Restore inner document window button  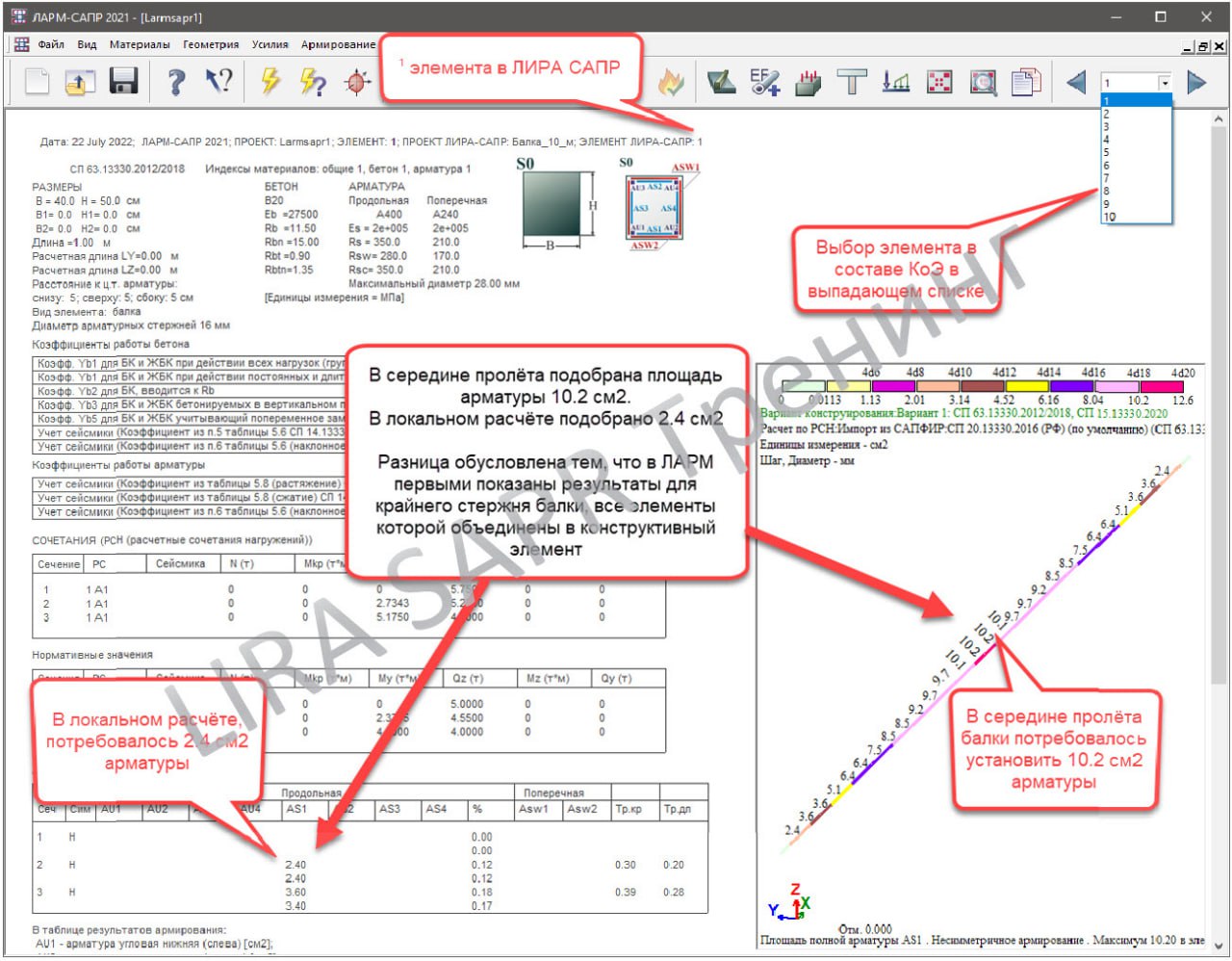[x=1203, y=46]
